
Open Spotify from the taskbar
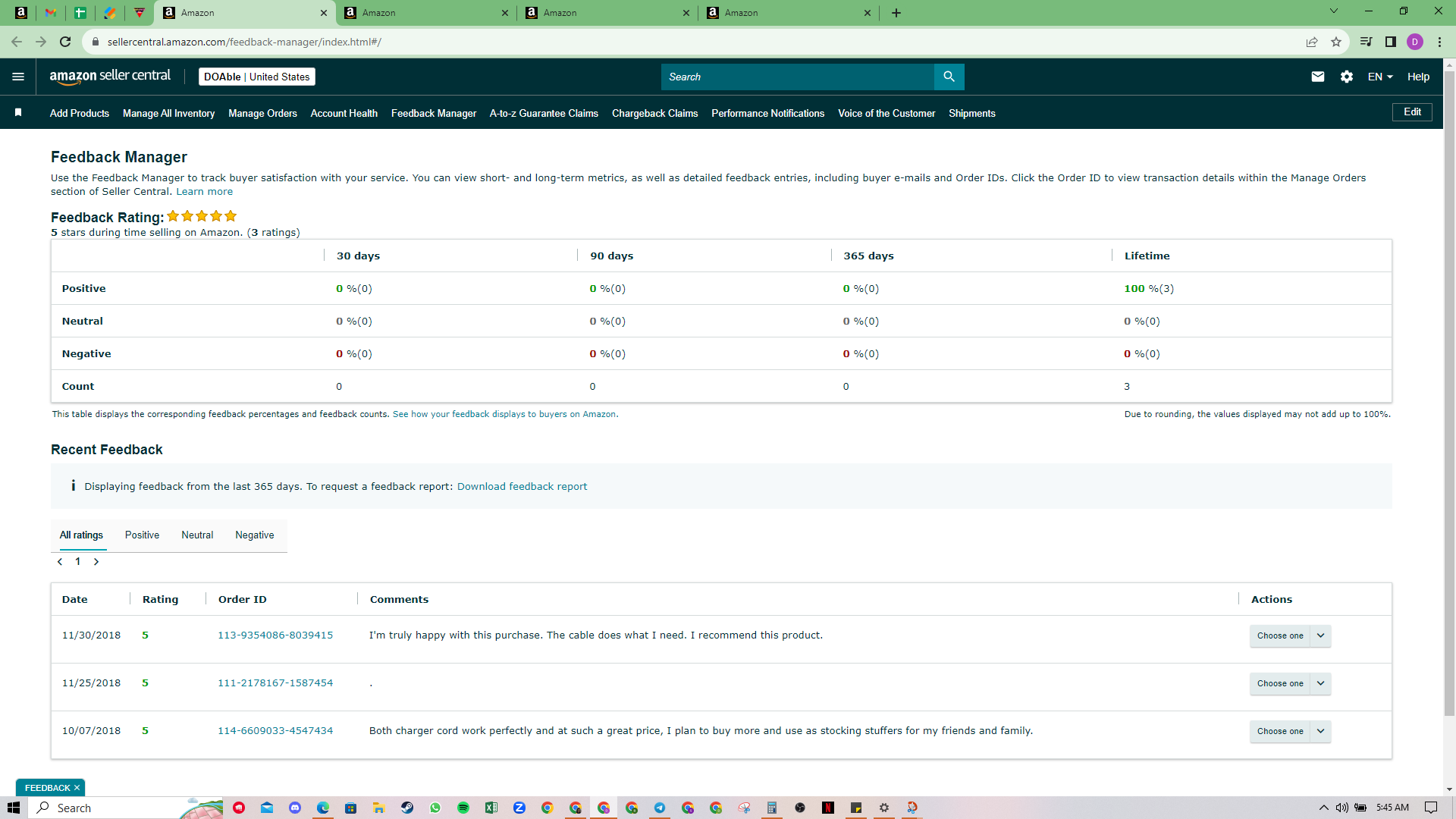tap(463, 808)
